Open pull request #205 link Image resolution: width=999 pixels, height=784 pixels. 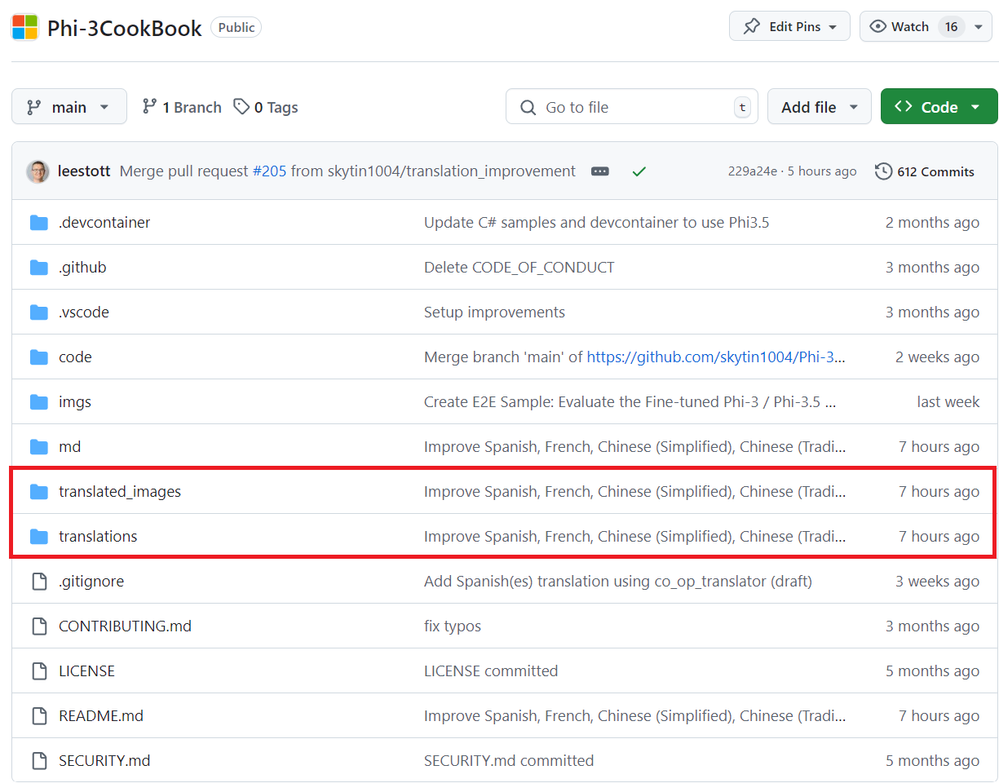[270, 171]
